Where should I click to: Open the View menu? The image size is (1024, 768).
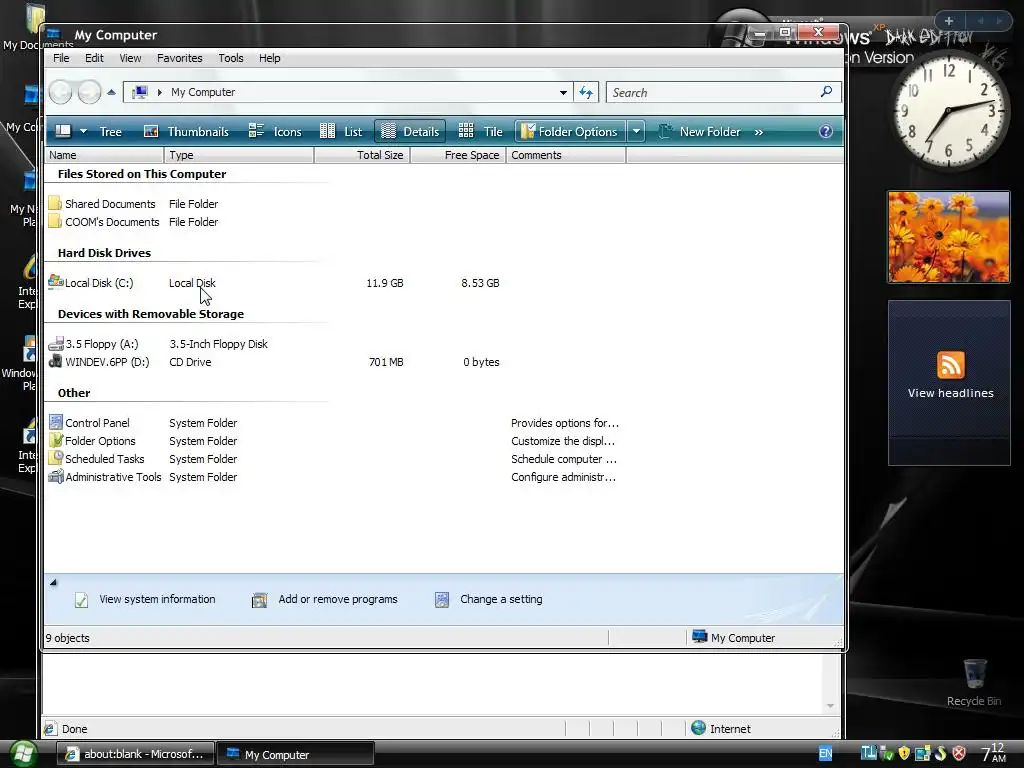tap(130, 58)
